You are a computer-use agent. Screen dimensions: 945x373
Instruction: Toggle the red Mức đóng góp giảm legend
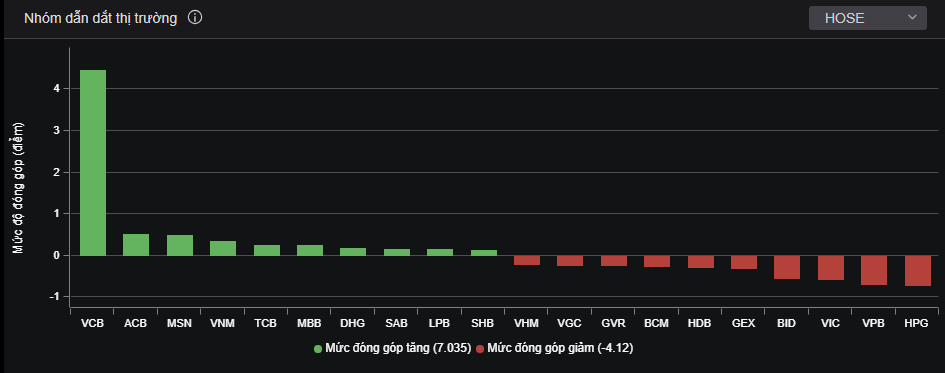(x=554, y=348)
